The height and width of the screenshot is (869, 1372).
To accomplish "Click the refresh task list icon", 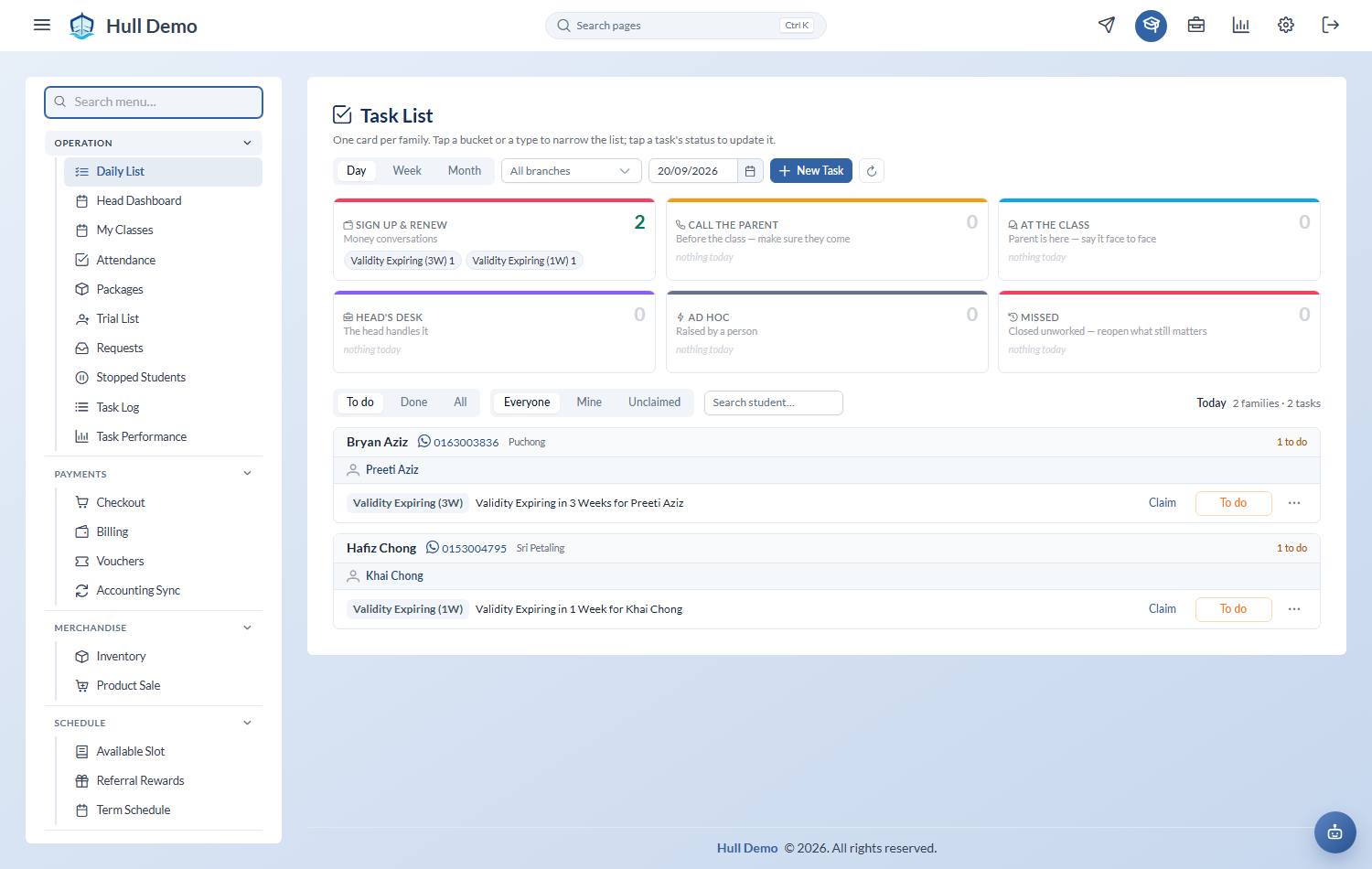I will pos(872,171).
